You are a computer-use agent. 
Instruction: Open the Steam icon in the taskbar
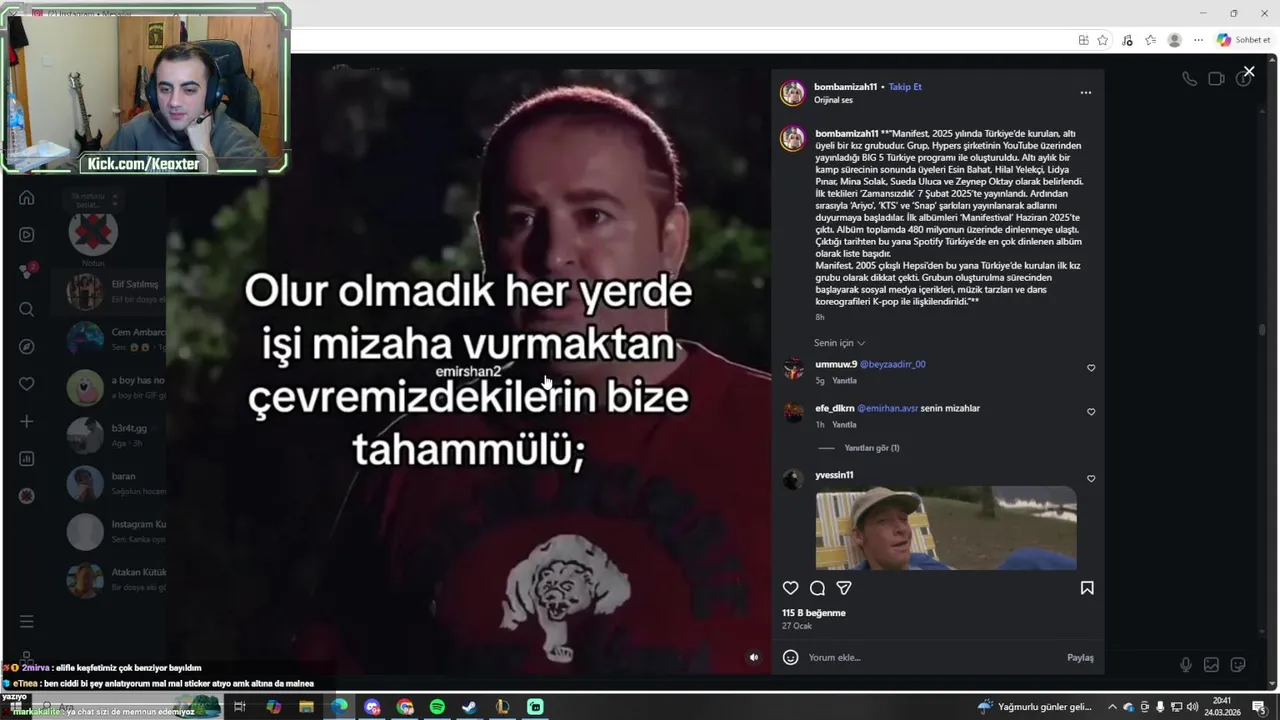click(469, 707)
